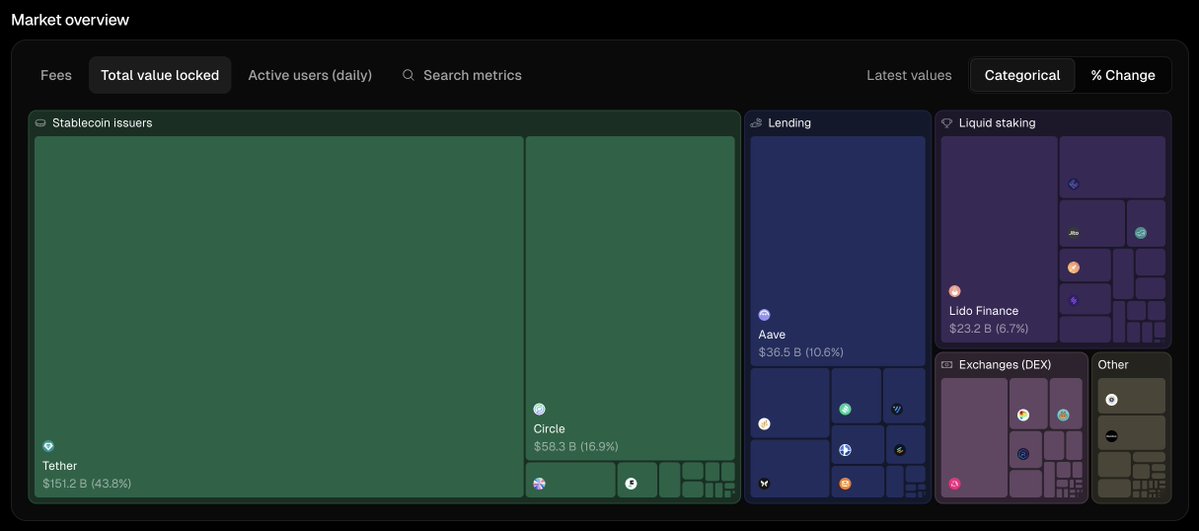Click the orange round logo in Liquid staking
The height and width of the screenshot is (531, 1199).
(x=1074, y=268)
